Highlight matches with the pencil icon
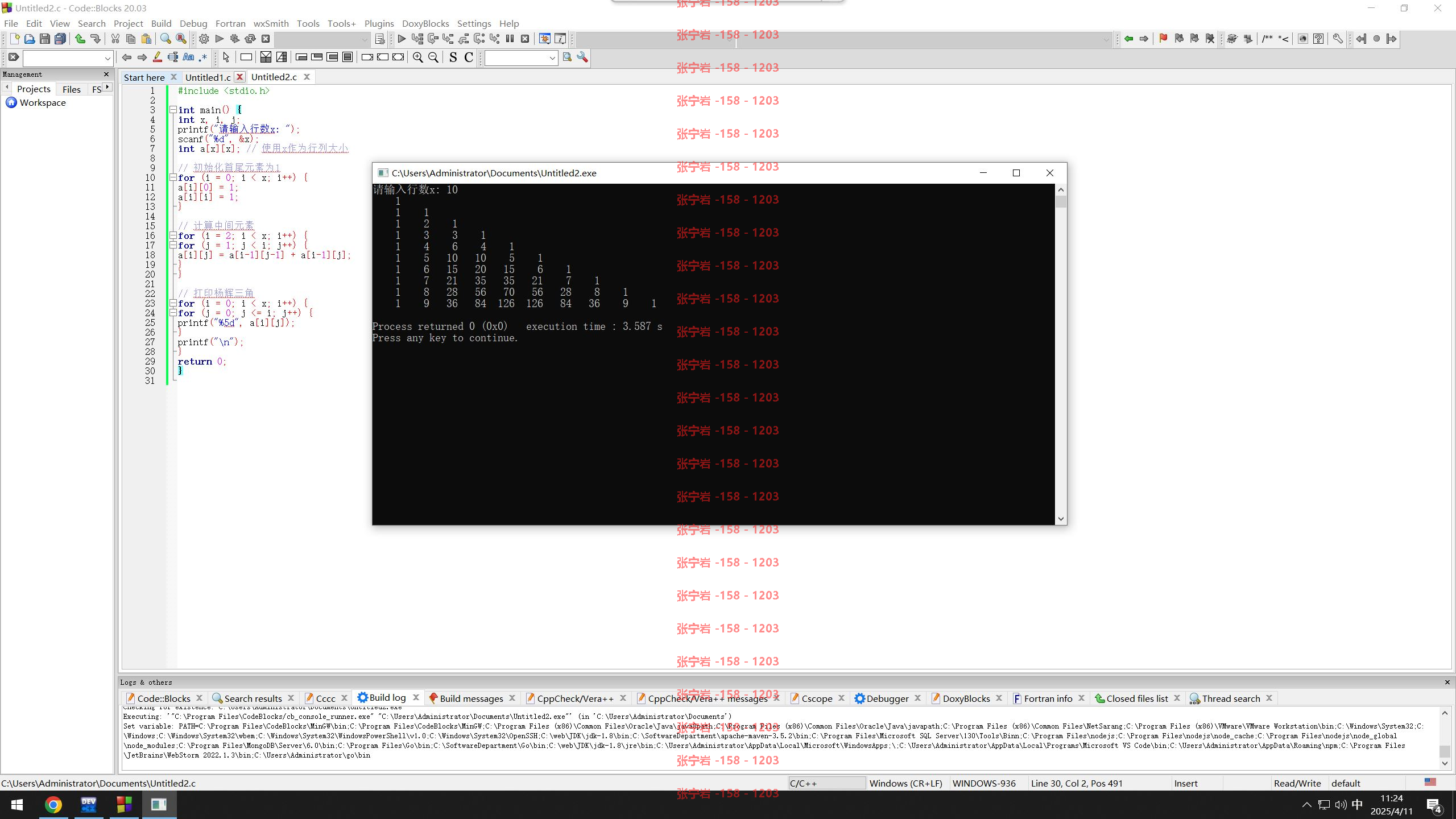The image size is (1456, 819). (x=158, y=57)
